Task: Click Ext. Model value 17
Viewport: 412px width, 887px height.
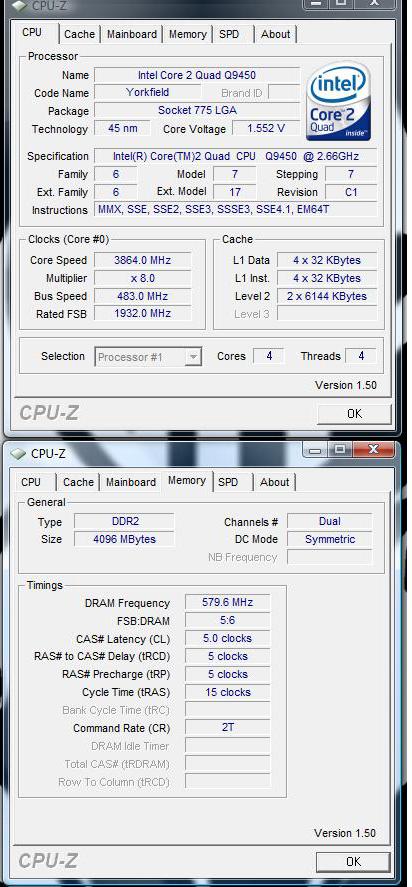Action: [x=235, y=191]
